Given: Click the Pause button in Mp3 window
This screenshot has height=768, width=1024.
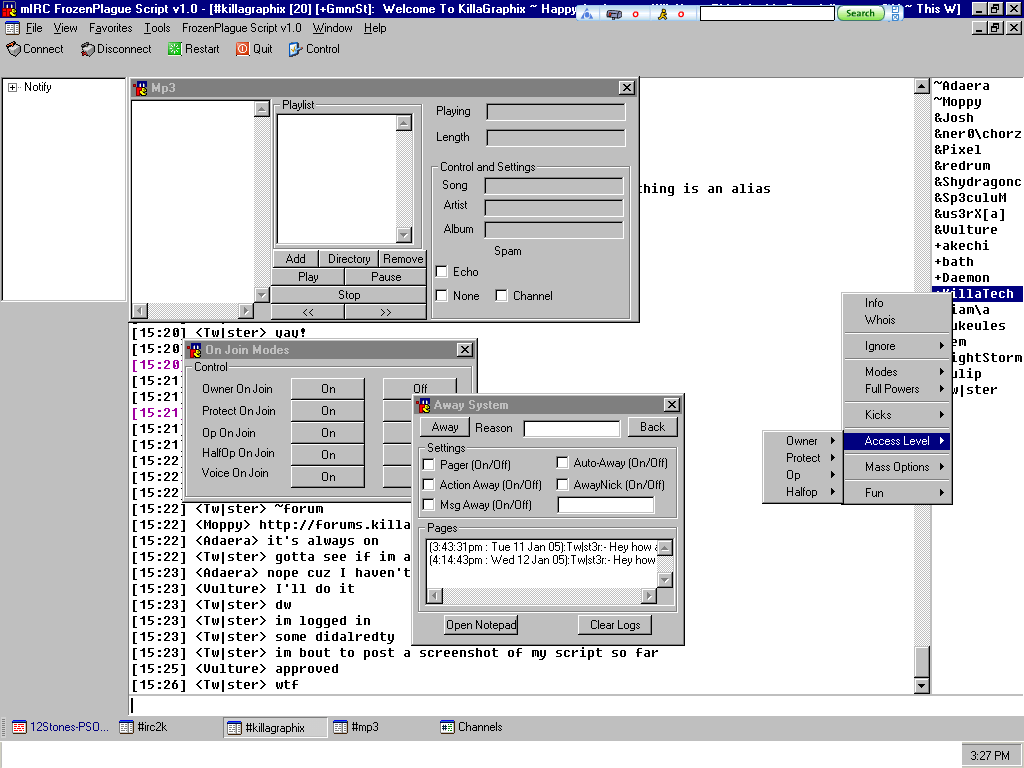Looking at the screenshot, I should (x=386, y=277).
